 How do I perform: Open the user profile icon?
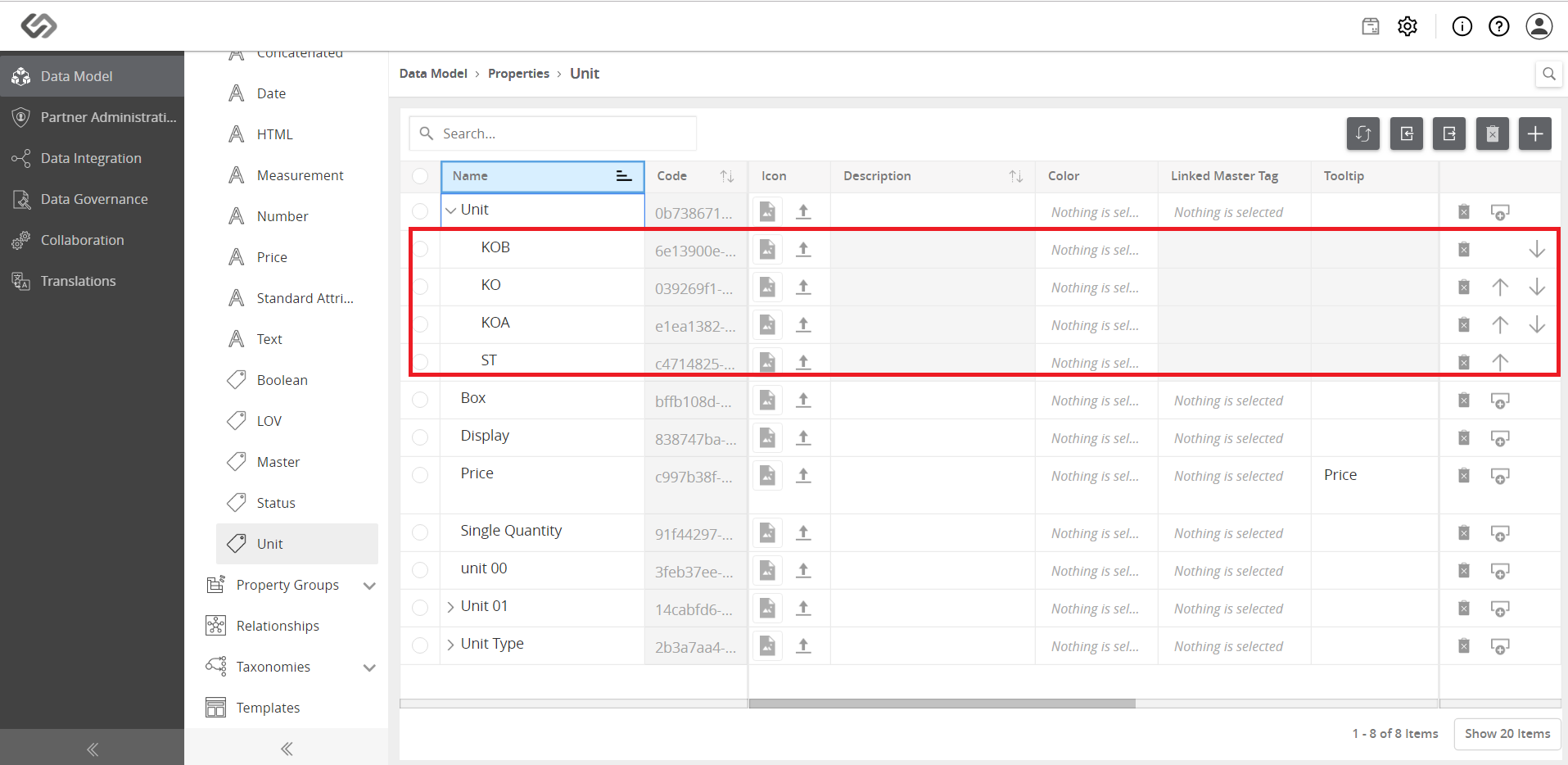pos(1539,26)
